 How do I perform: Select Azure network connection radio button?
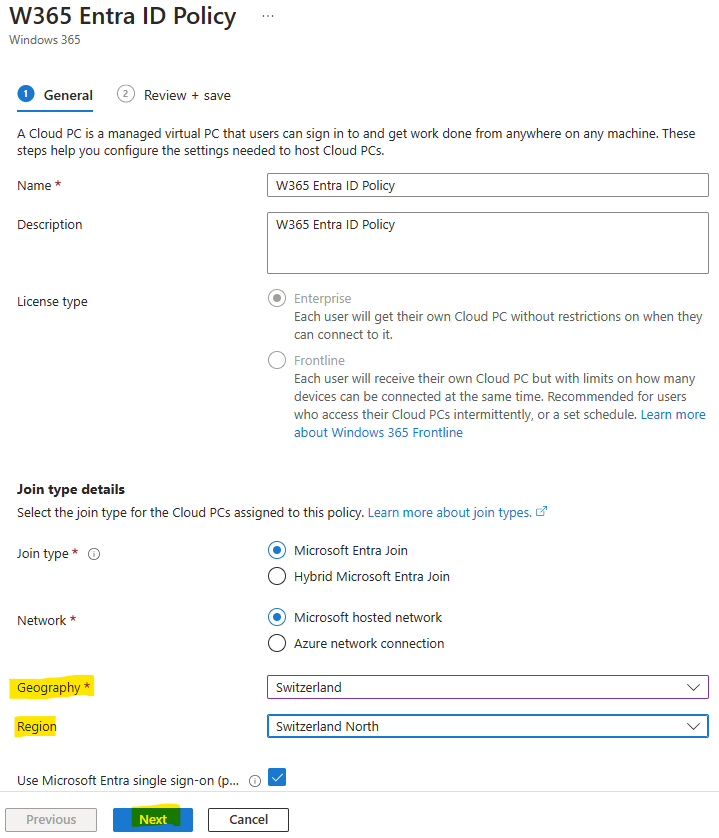click(x=277, y=643)
